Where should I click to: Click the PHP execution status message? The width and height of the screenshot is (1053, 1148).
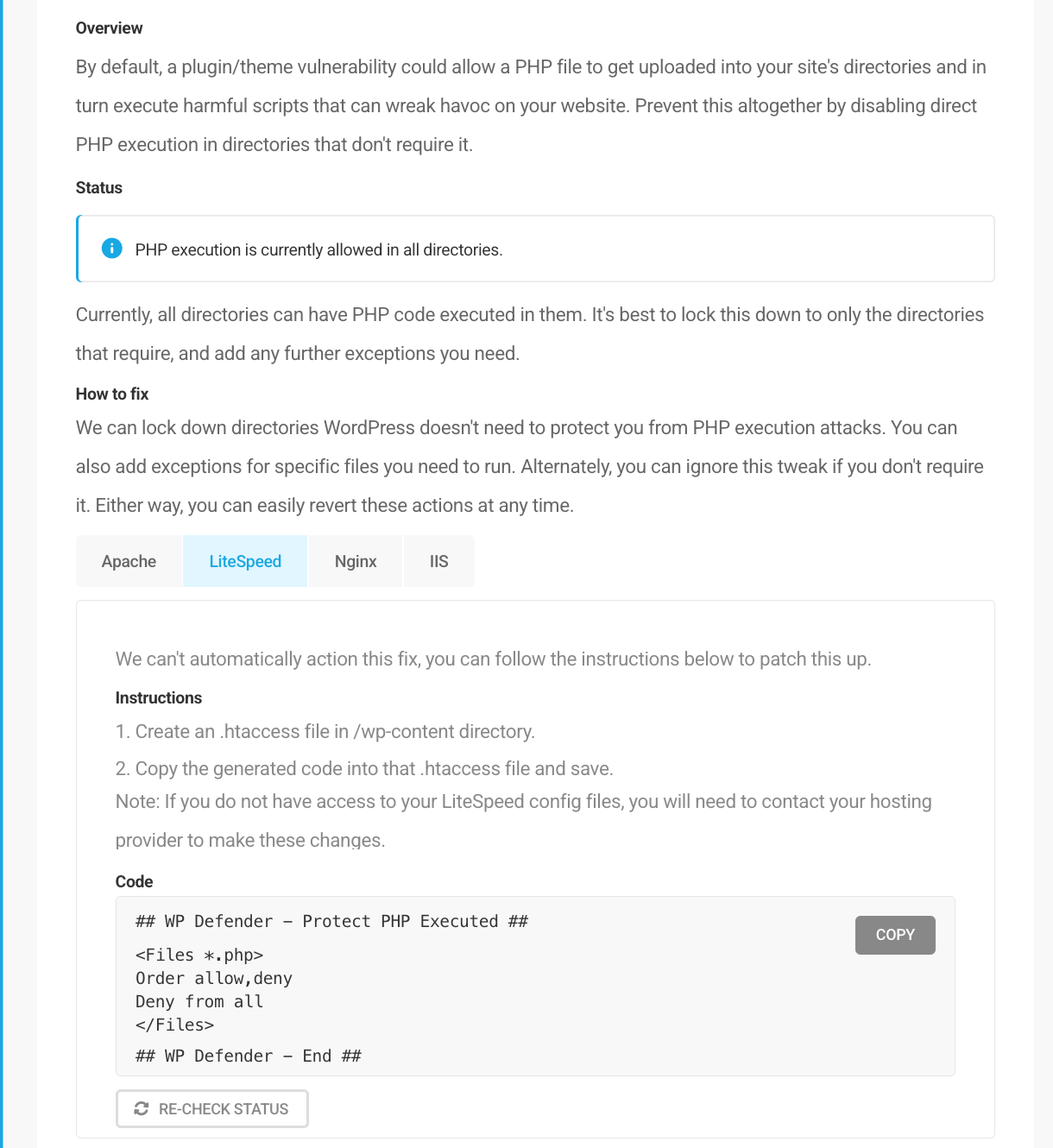point(318,249)
